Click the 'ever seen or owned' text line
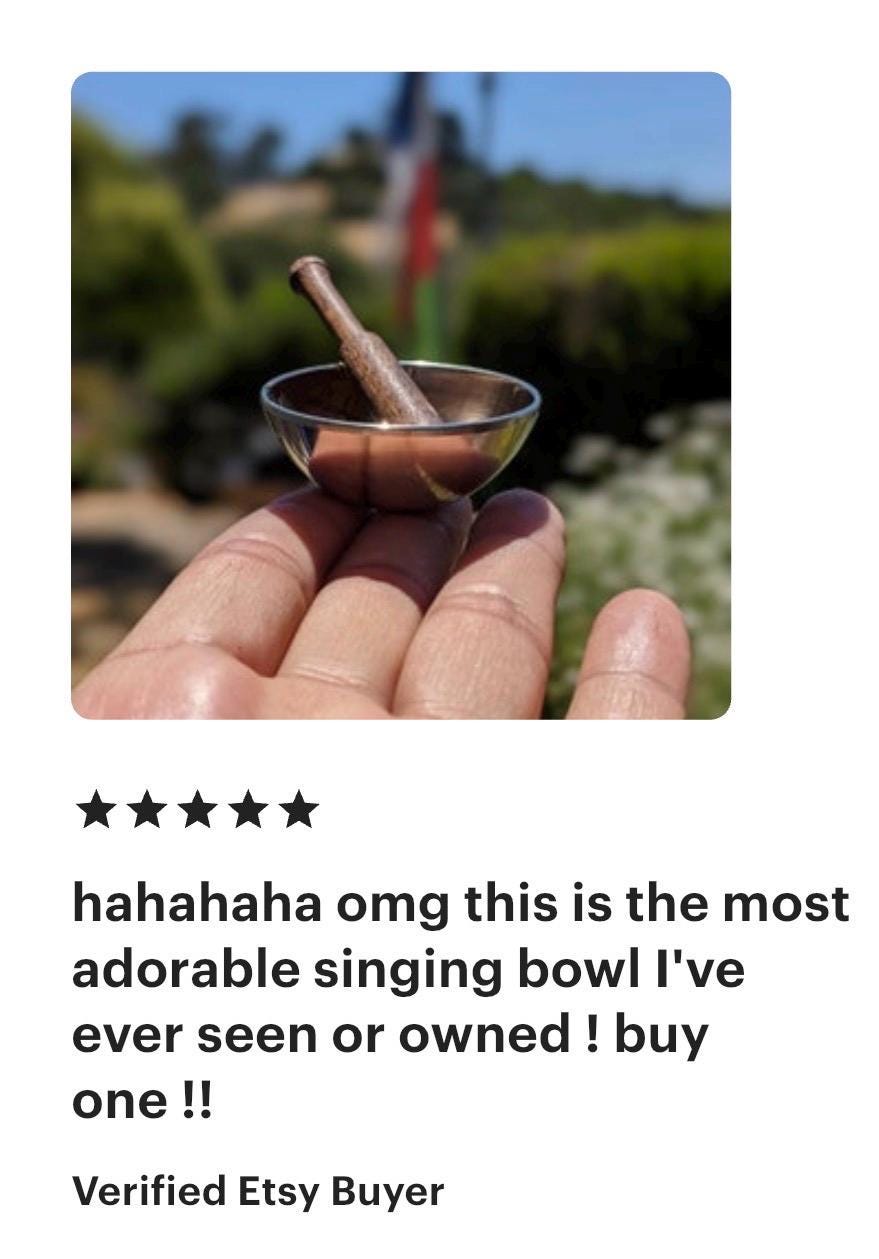The width and height of the screenshot is (879, 1259). coord(390,1035)
